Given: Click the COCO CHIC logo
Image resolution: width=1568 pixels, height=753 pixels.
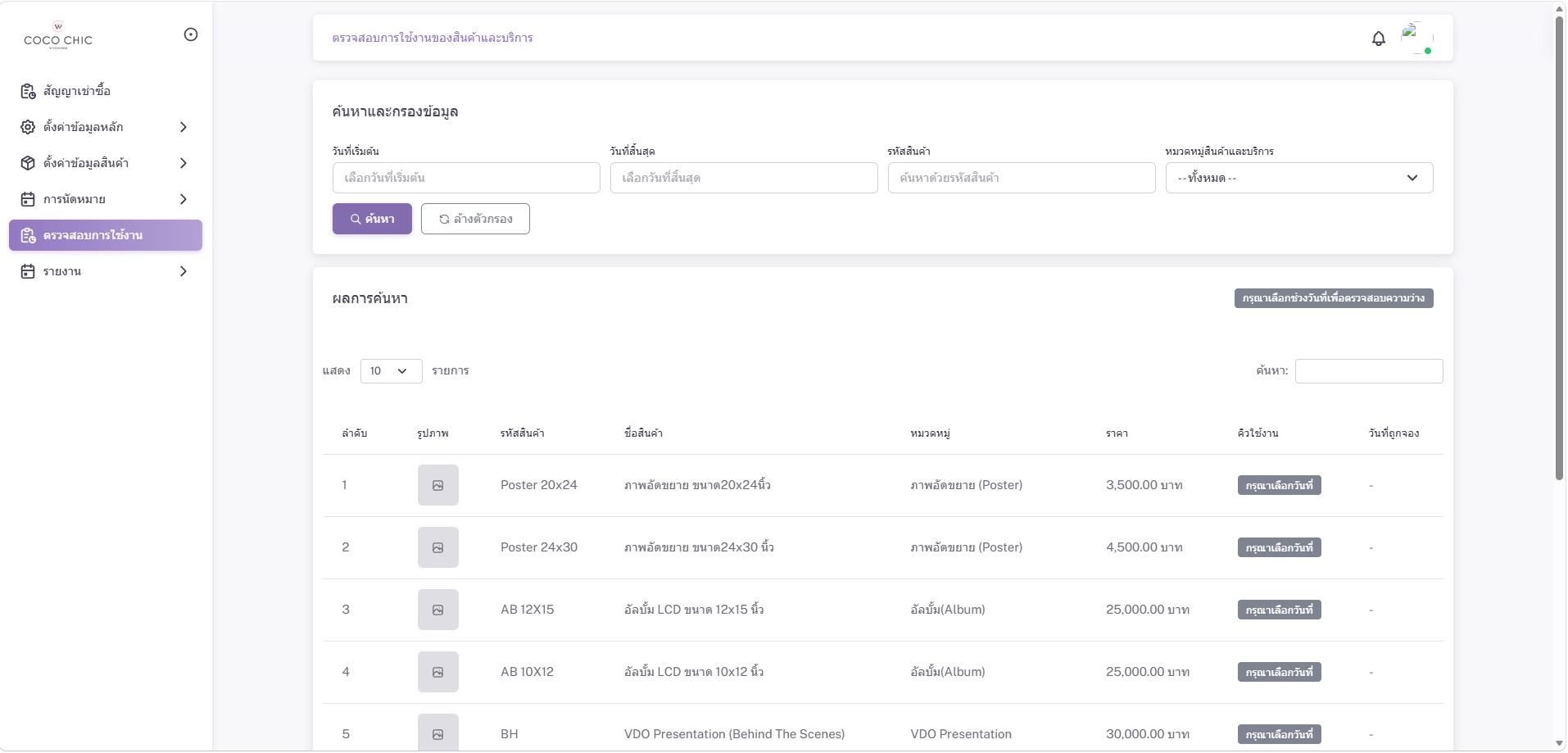Looking at the screenshot, I should [58, 36].
